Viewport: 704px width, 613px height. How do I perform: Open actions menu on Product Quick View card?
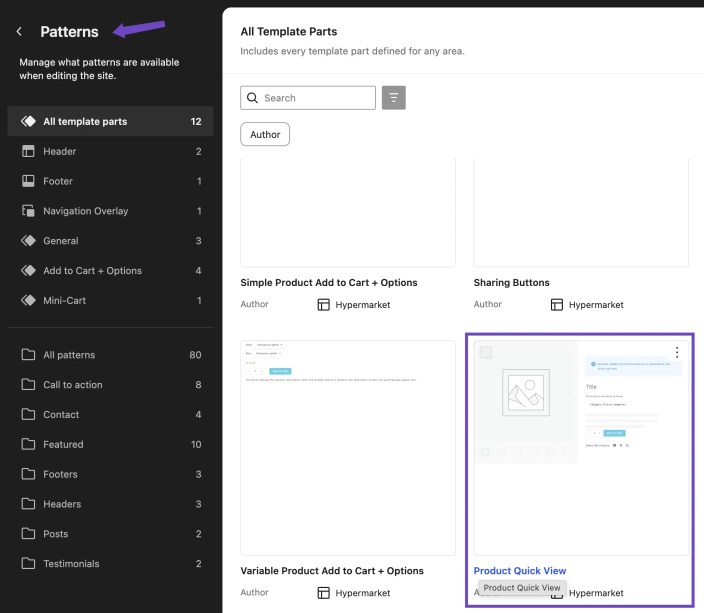pos(677,352)
